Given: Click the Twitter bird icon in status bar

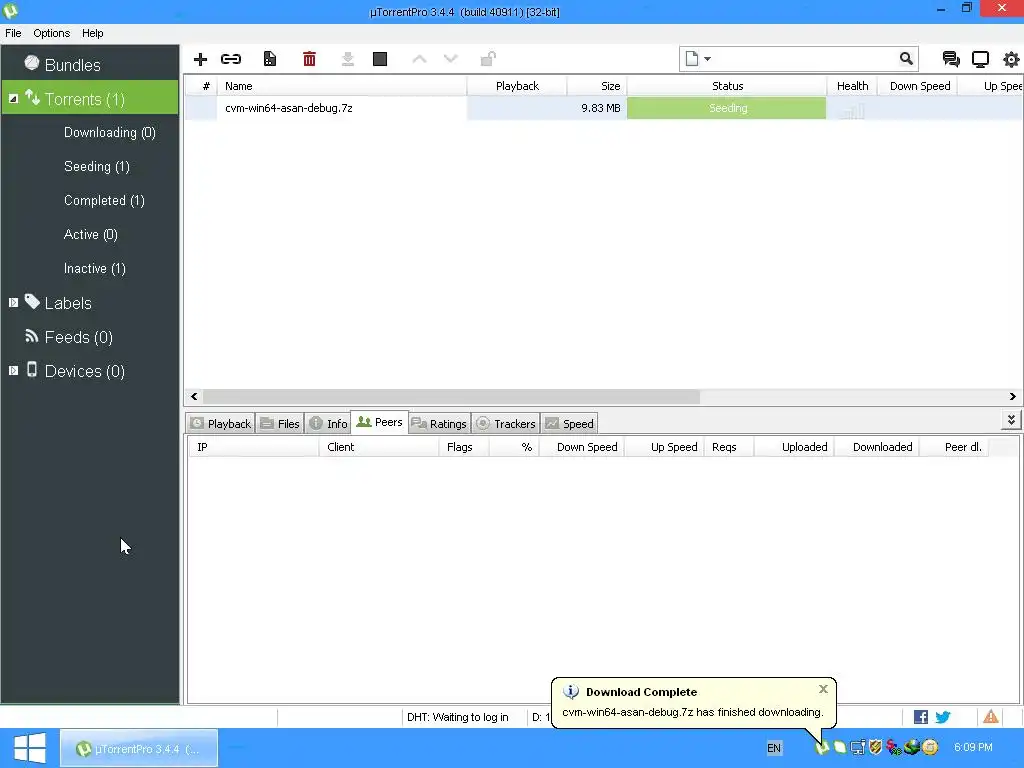Looking at the screenshot, I should tap(942, 717).
